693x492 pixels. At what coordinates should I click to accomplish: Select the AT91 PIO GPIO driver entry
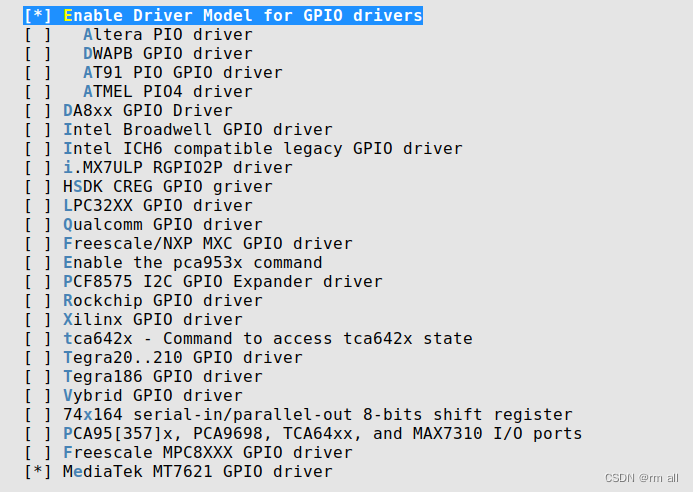[183, 72]
